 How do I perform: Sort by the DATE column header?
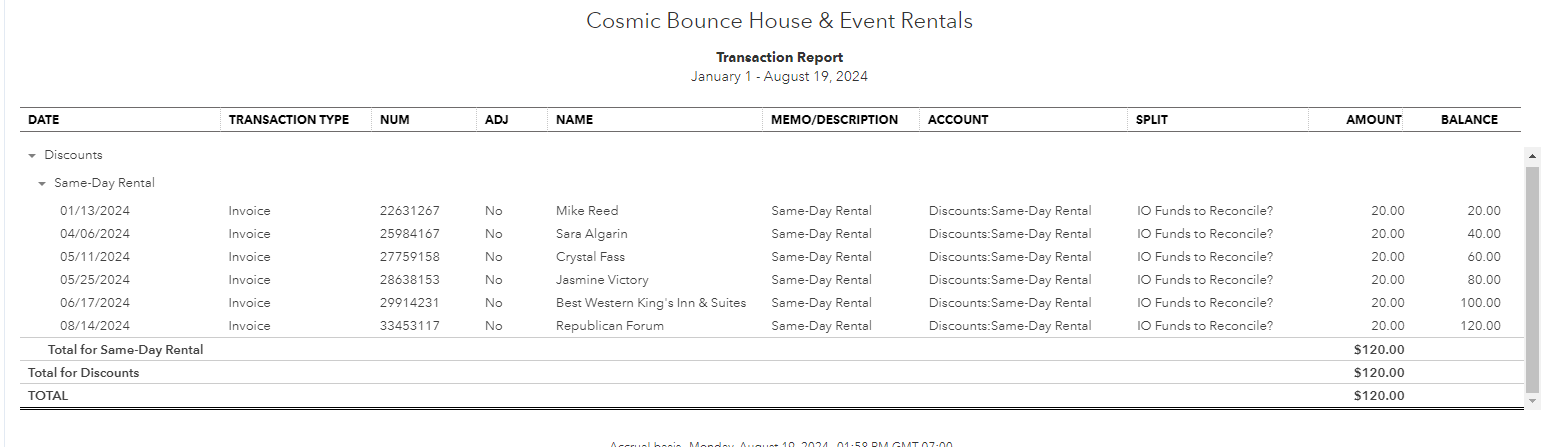coord(44,120)
